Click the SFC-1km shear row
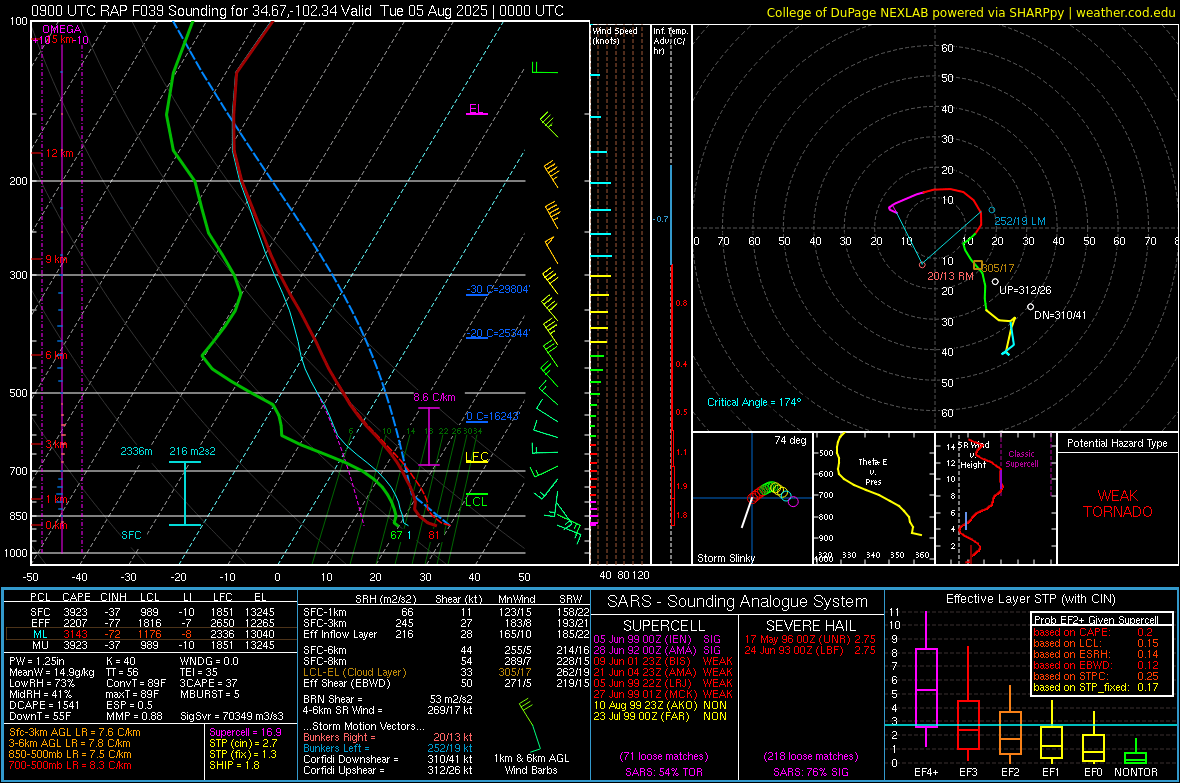The width and height of the screenshot is (1180, 783). pyautogui.click(x=446, y=612)
